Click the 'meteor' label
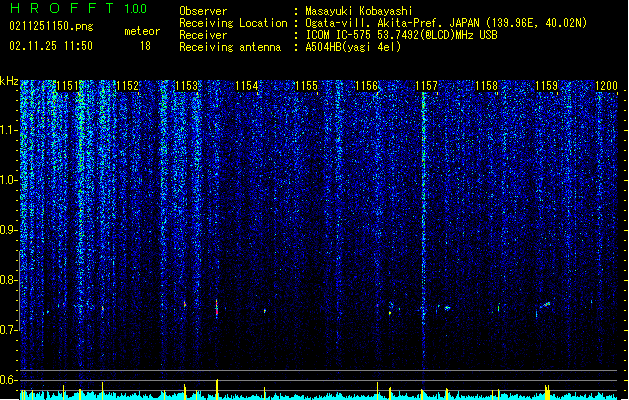 coord(142,31)
